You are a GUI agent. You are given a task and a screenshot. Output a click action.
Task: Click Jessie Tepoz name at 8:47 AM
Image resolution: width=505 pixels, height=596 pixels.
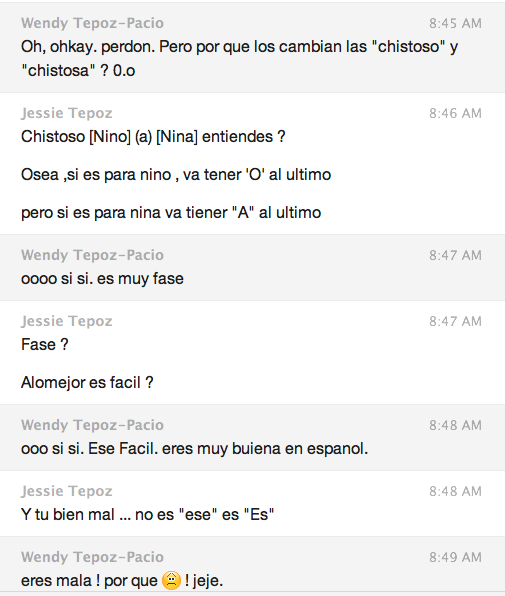coord(67,321)
